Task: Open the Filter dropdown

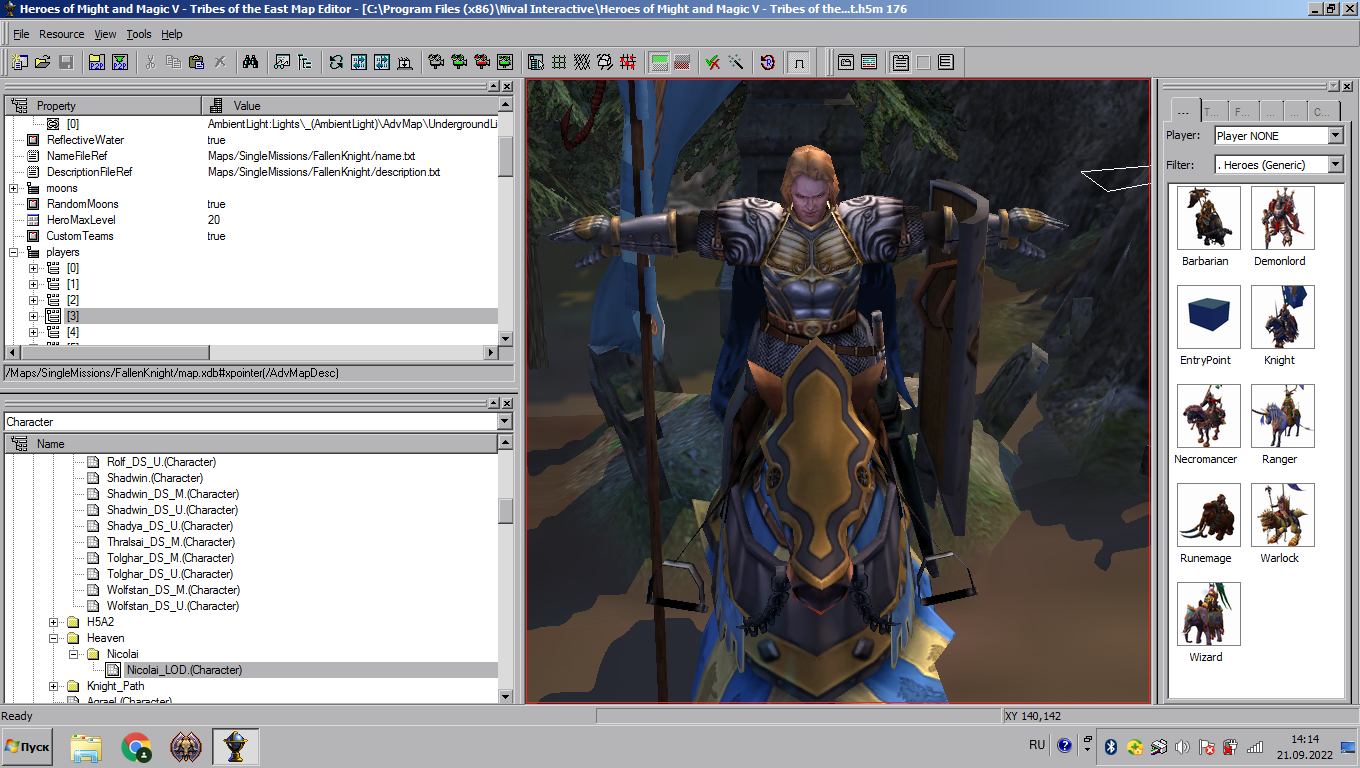Action: point(1335,164)
